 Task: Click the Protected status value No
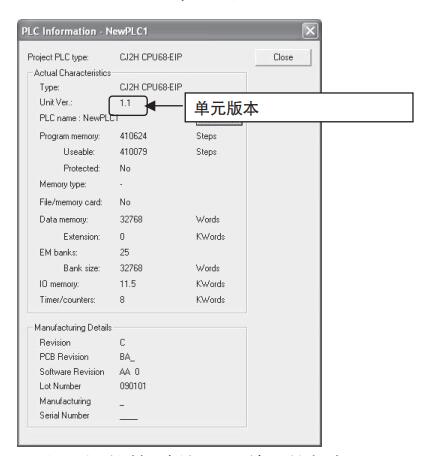tap(125, 168)
